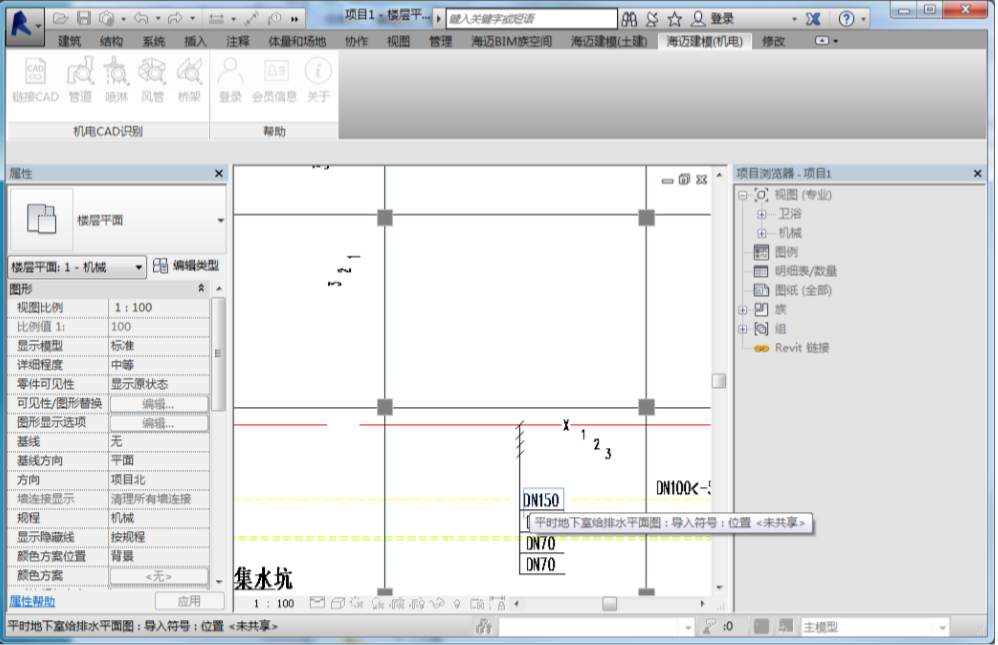Collapse the 视图 (专业) tree node

[x=743, y=195]
